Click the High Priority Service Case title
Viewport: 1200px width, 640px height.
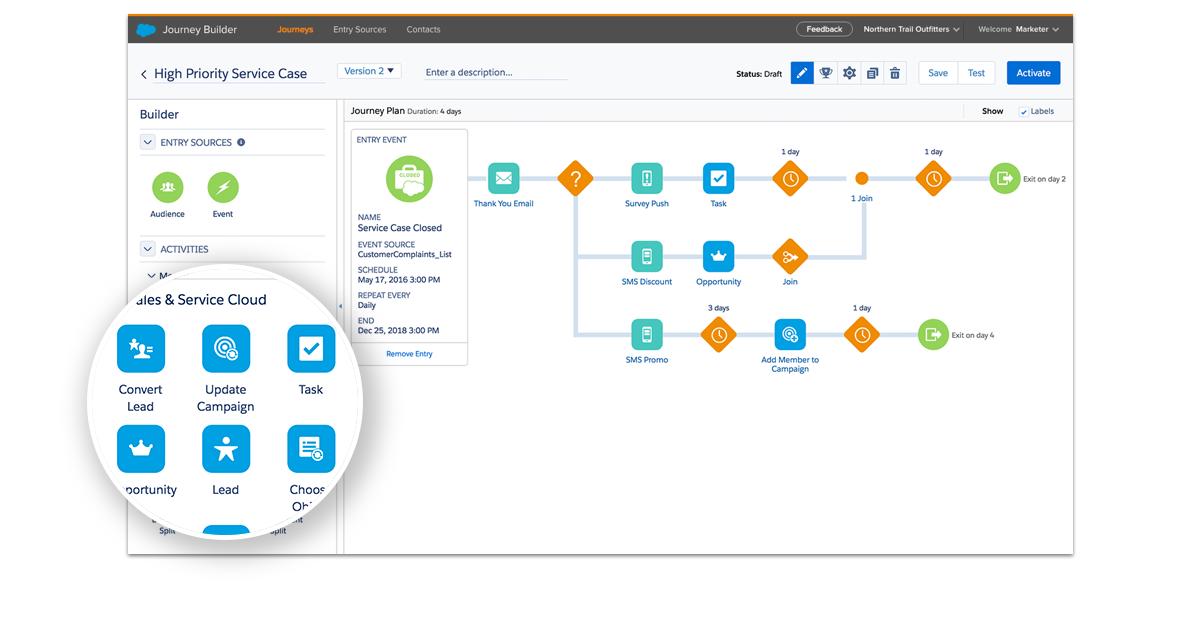[231, 74]
